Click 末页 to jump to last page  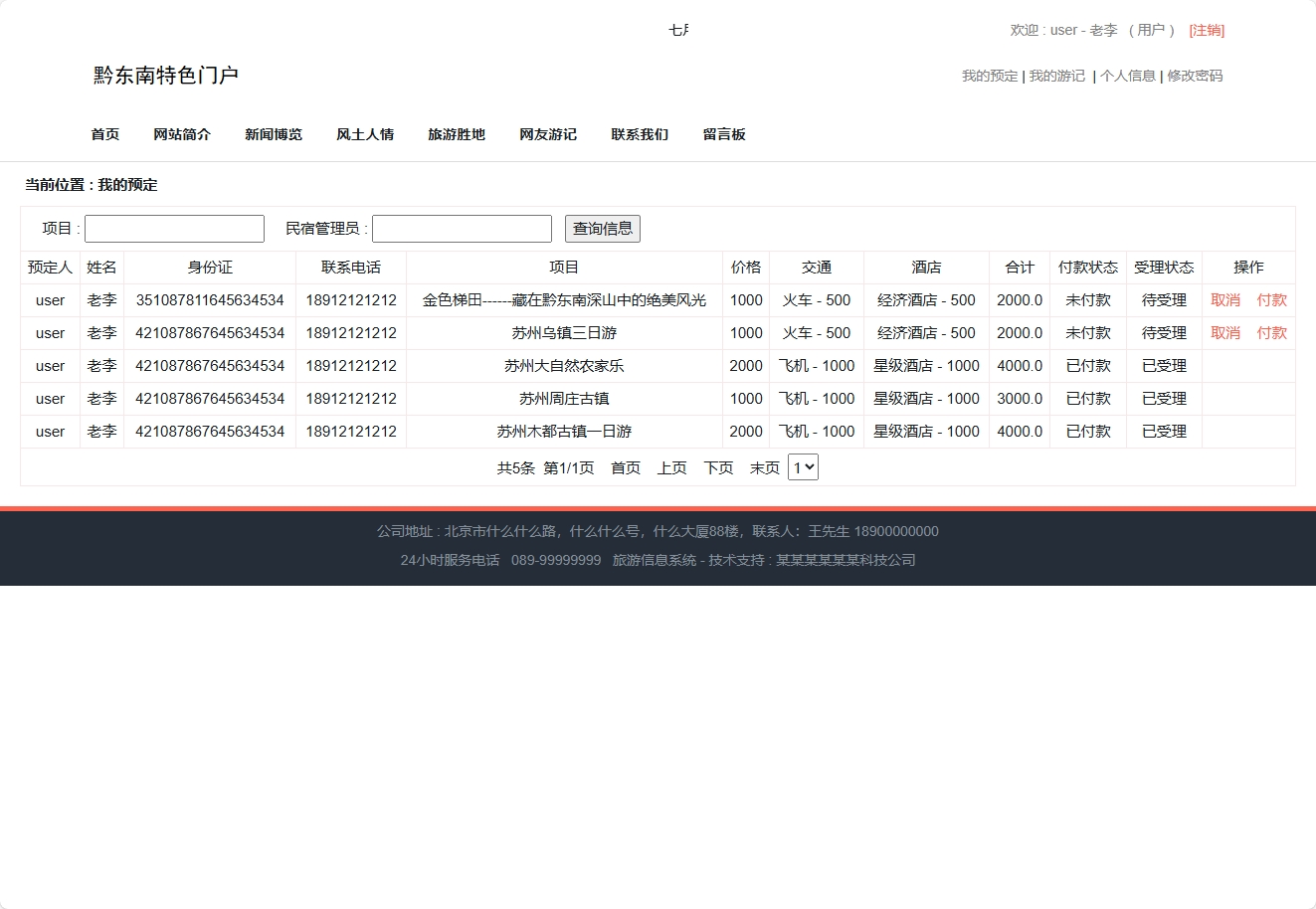[764, 466]
